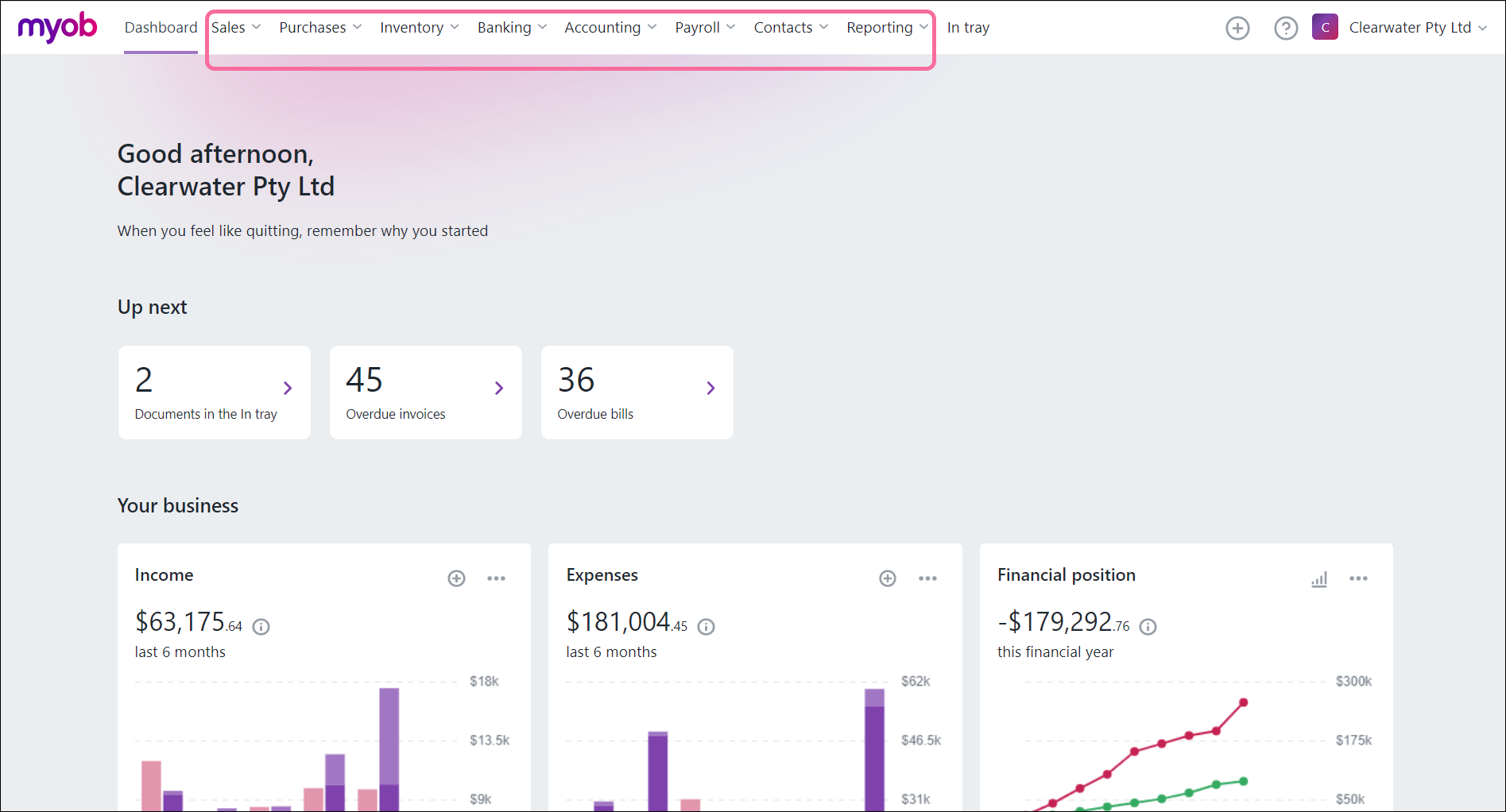Click the Clearwater Pty Ltd avatar icon
The image size is (1506, 812).
pyautogui.click(x=1325, y=27)
